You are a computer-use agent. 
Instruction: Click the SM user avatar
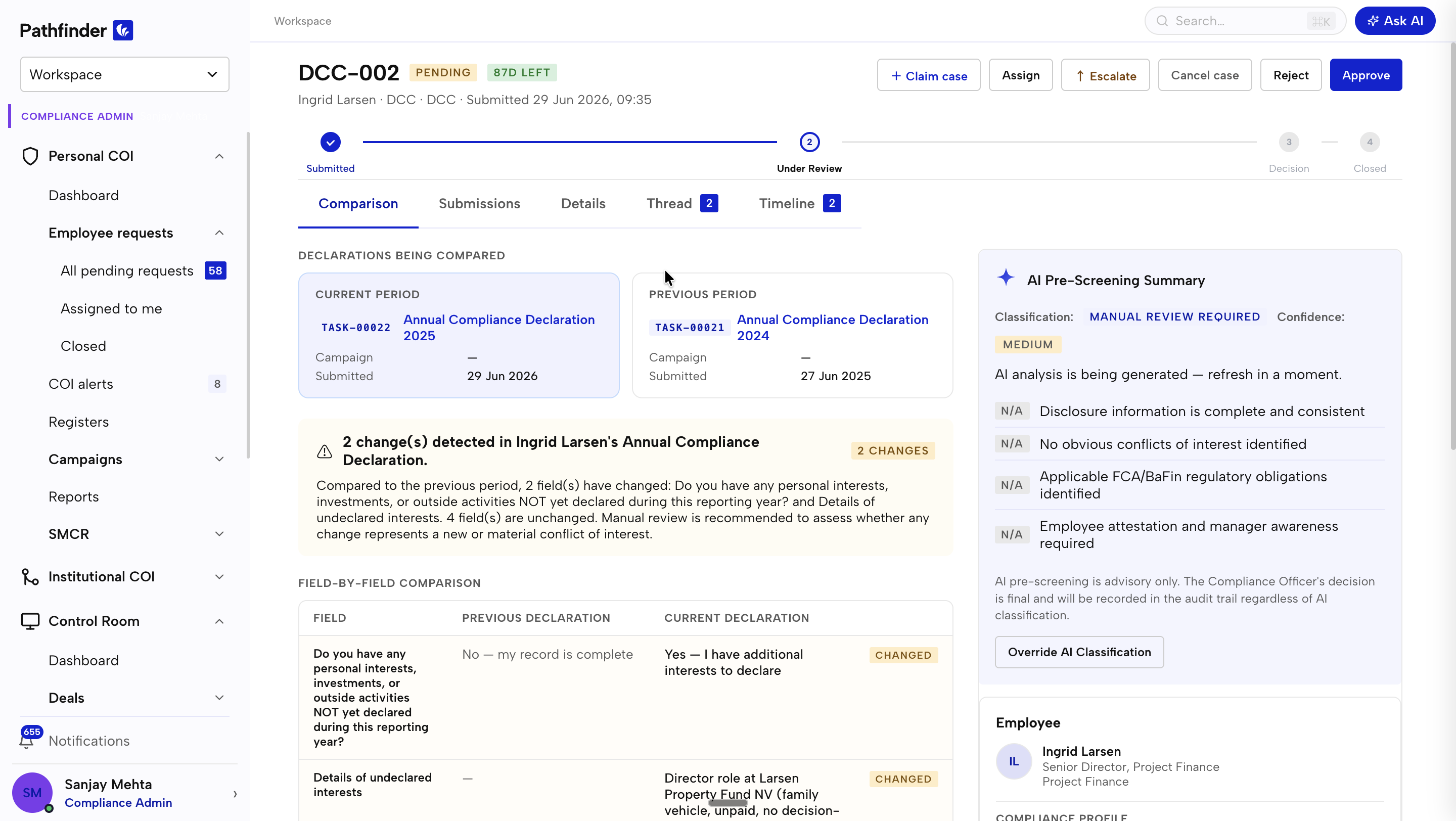point(32,792)
